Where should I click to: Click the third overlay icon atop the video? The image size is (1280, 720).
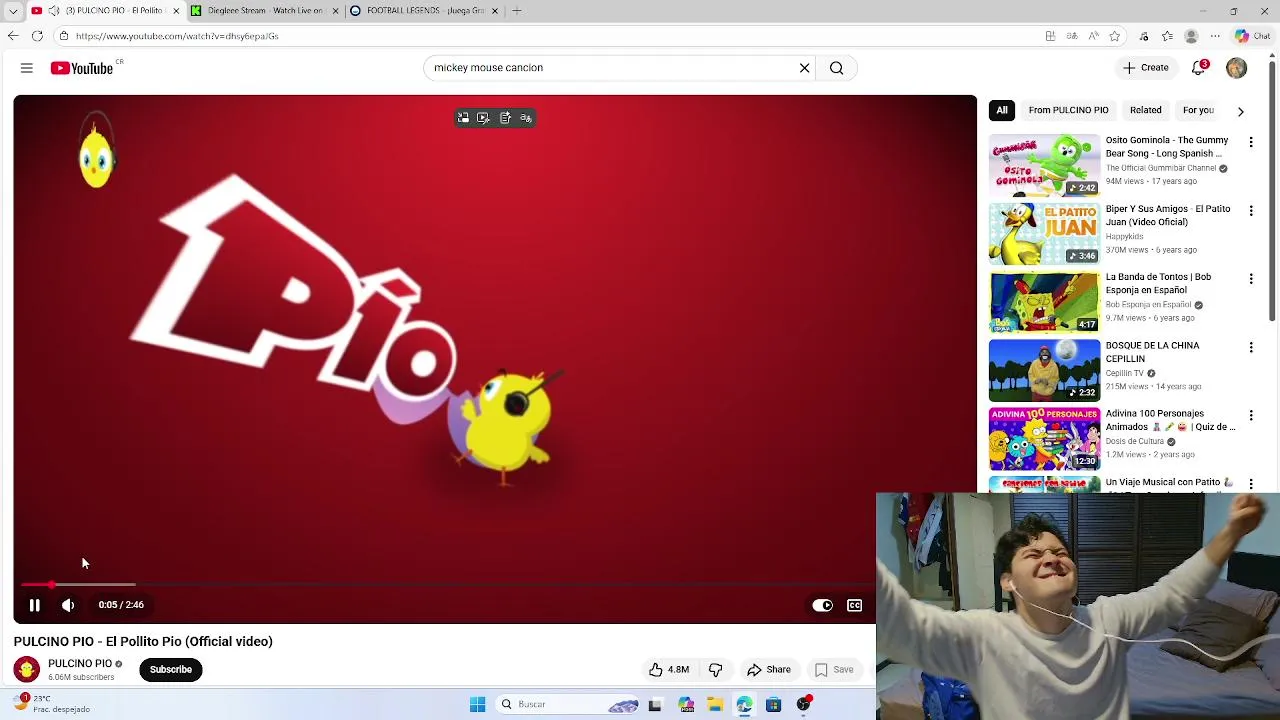coord(505,118)
